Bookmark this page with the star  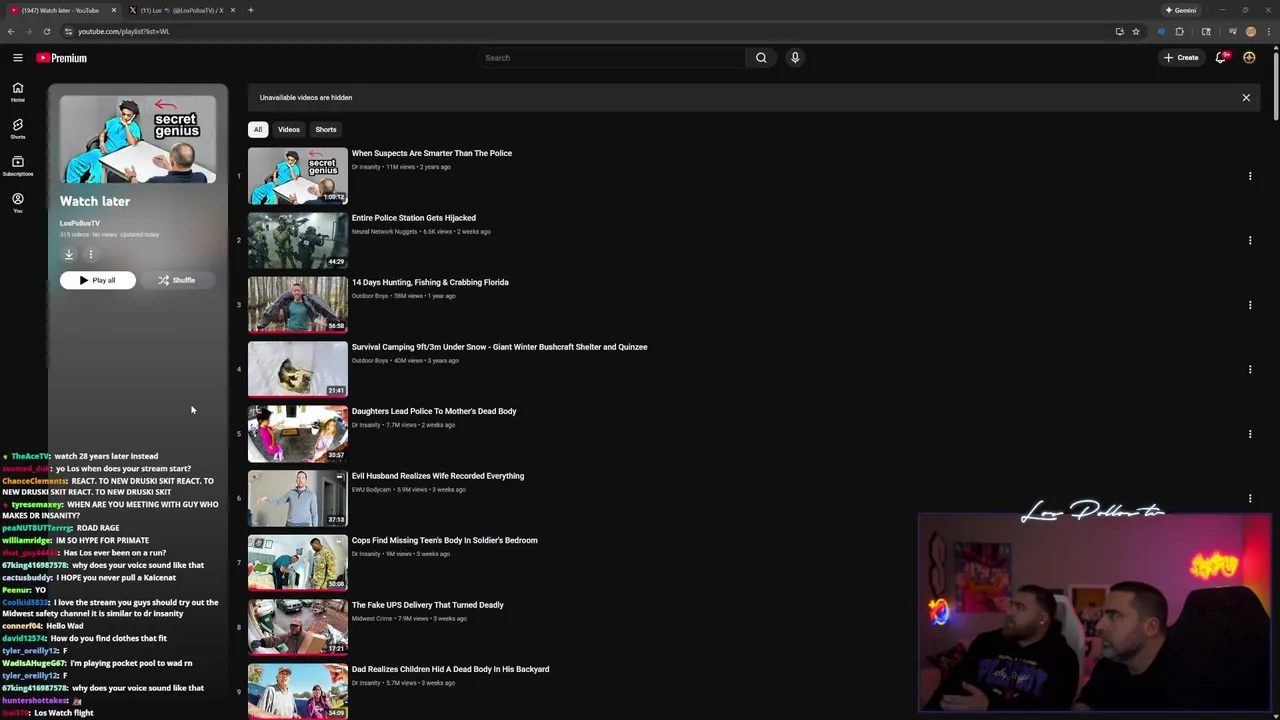pos(1136,31)
